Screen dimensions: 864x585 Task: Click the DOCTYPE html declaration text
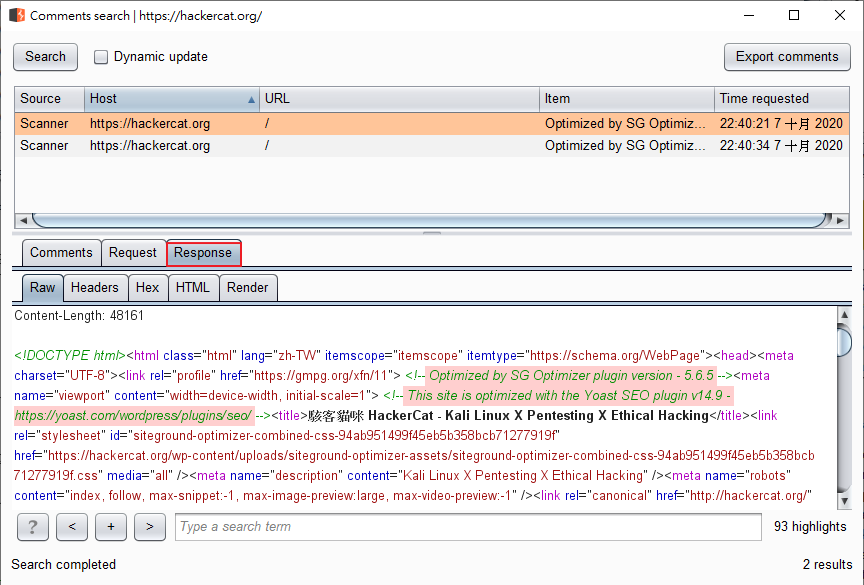pyautogui.click(x=70, y=355)
